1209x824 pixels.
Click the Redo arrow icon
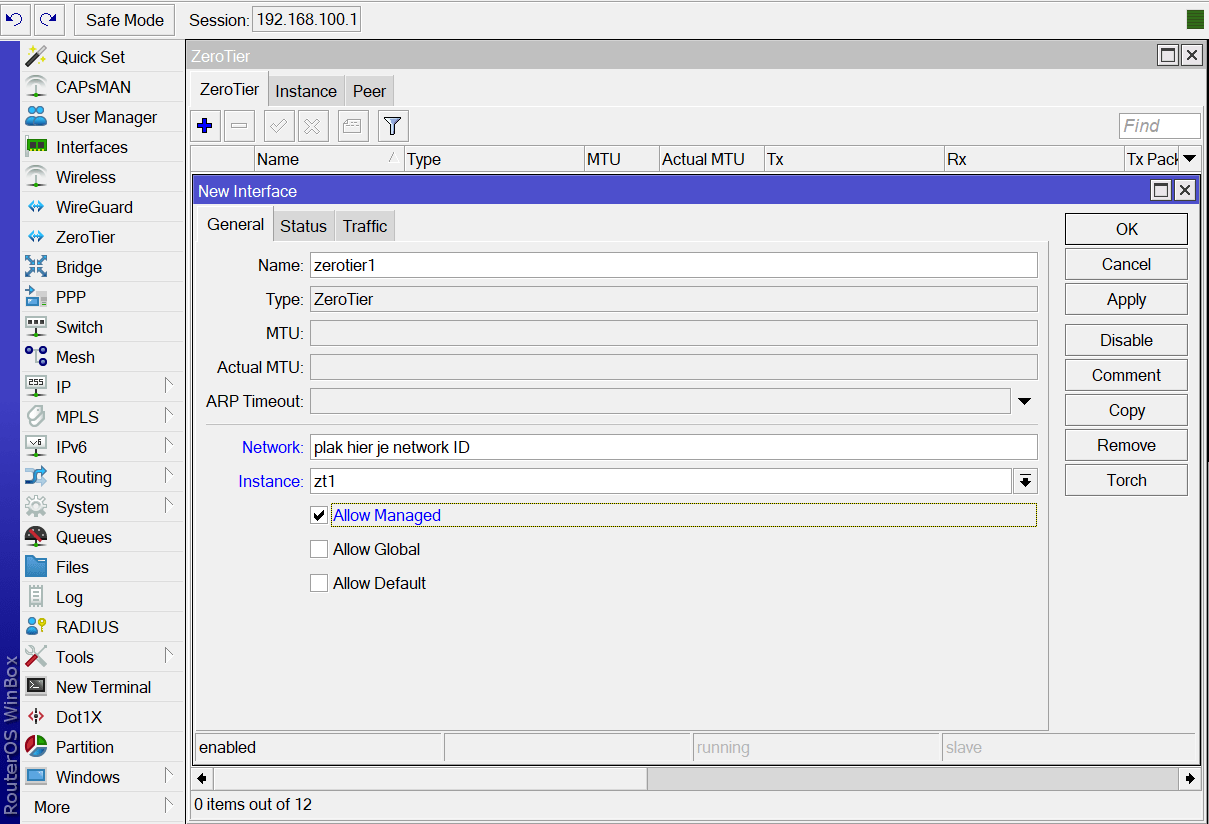[x=48, y=19]
